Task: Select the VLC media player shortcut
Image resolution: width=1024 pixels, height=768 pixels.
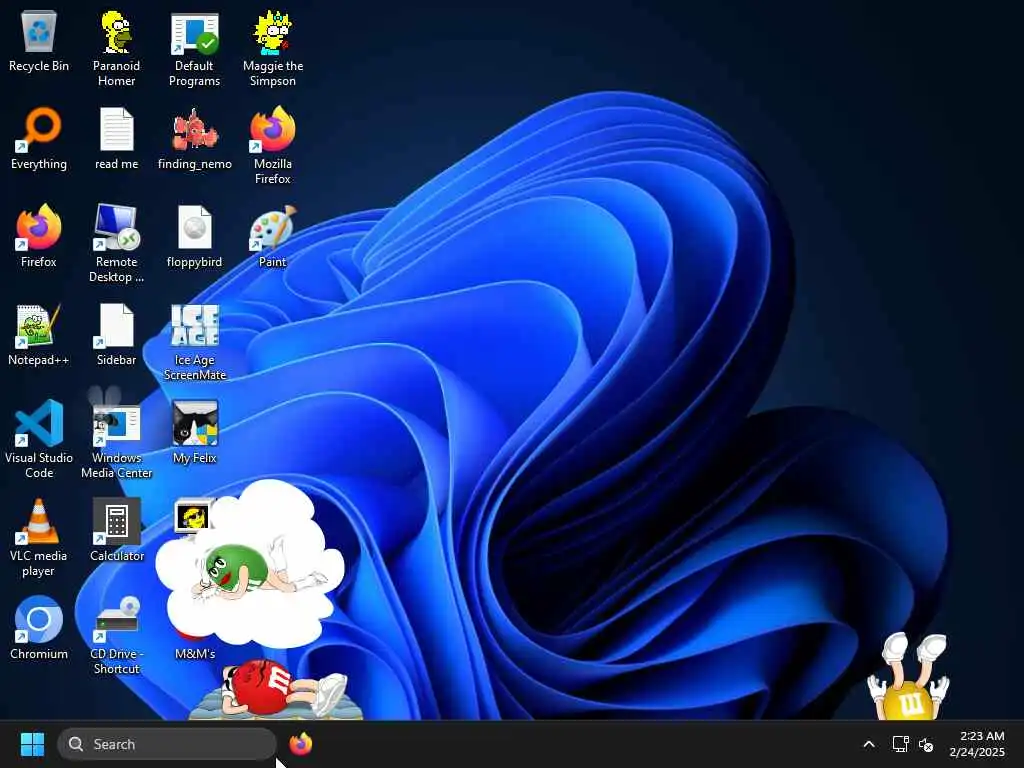Action: 39,521
